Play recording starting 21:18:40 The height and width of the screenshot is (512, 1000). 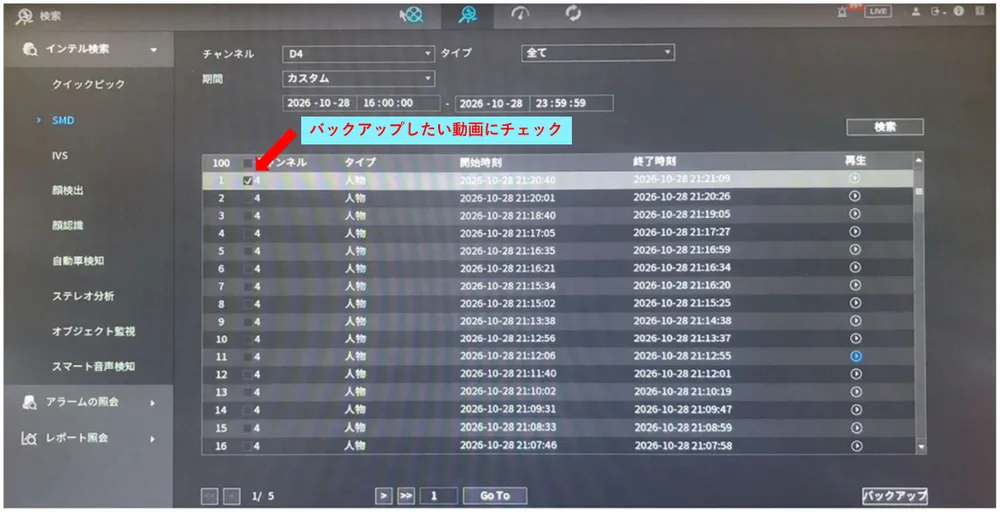[x=855, y=214]
